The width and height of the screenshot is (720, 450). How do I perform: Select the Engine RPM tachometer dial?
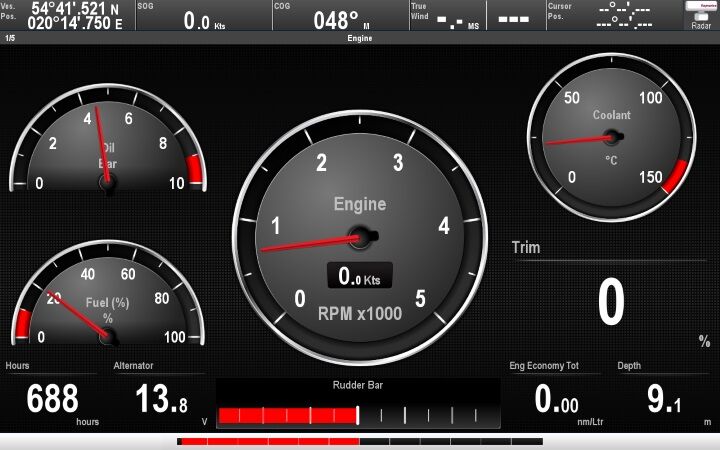pyautogui.click(x=360, y=238)
